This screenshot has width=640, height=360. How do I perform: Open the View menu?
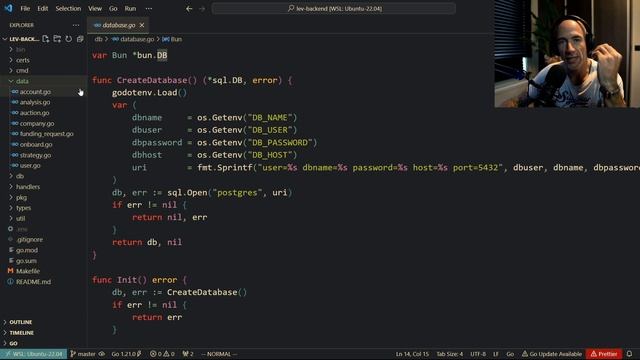(x=95, y=9)
